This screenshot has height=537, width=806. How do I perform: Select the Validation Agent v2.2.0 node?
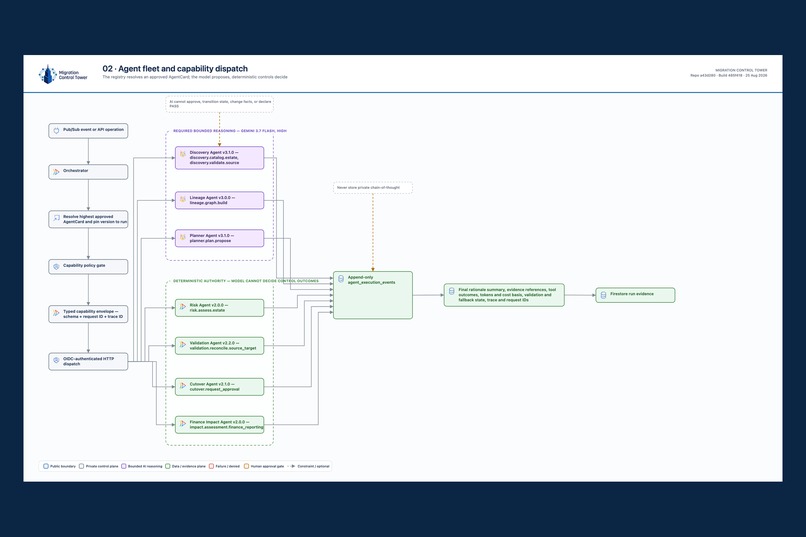coord(219,346)
